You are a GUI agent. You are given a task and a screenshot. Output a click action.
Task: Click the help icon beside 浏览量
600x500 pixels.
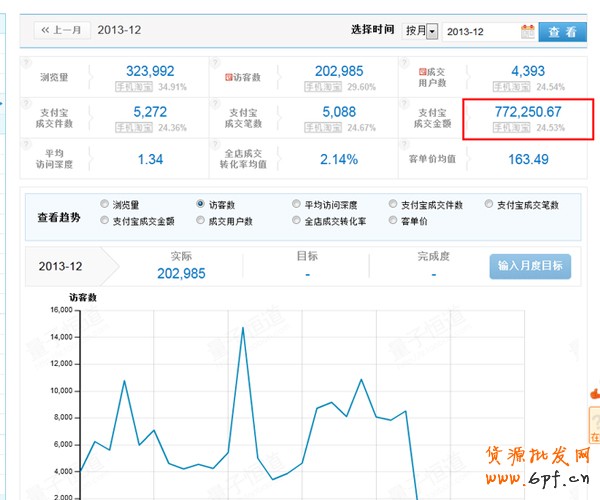click(26, 62)
